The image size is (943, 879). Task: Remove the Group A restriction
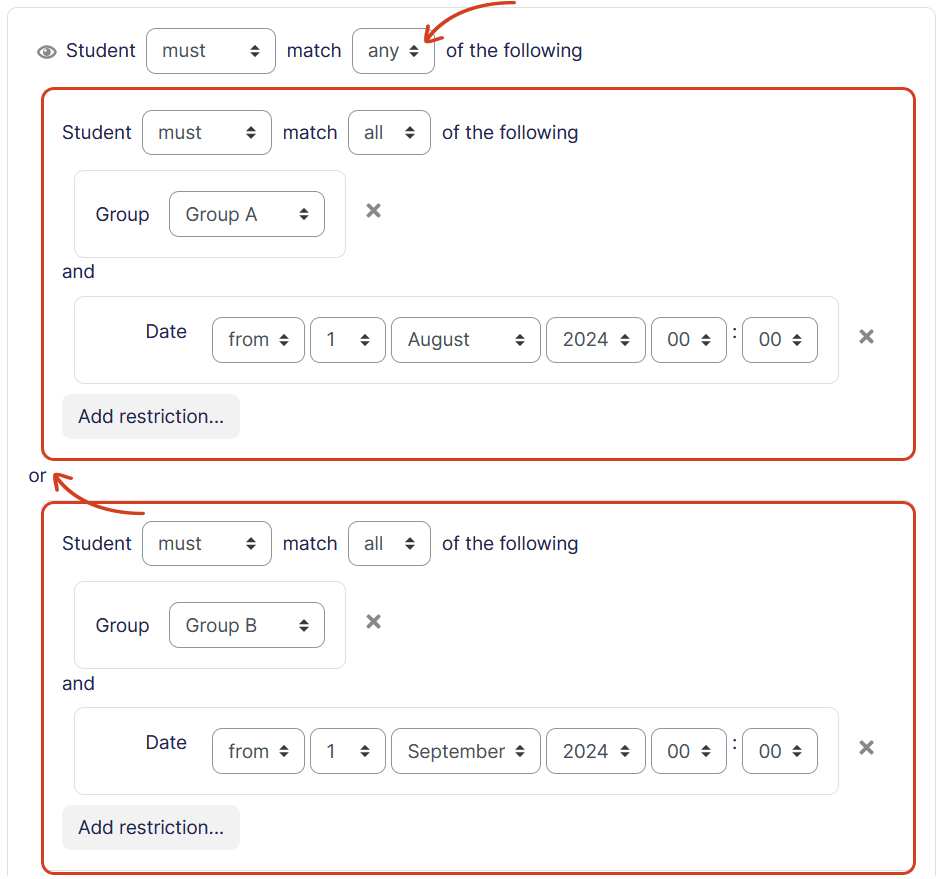(373, 211)
